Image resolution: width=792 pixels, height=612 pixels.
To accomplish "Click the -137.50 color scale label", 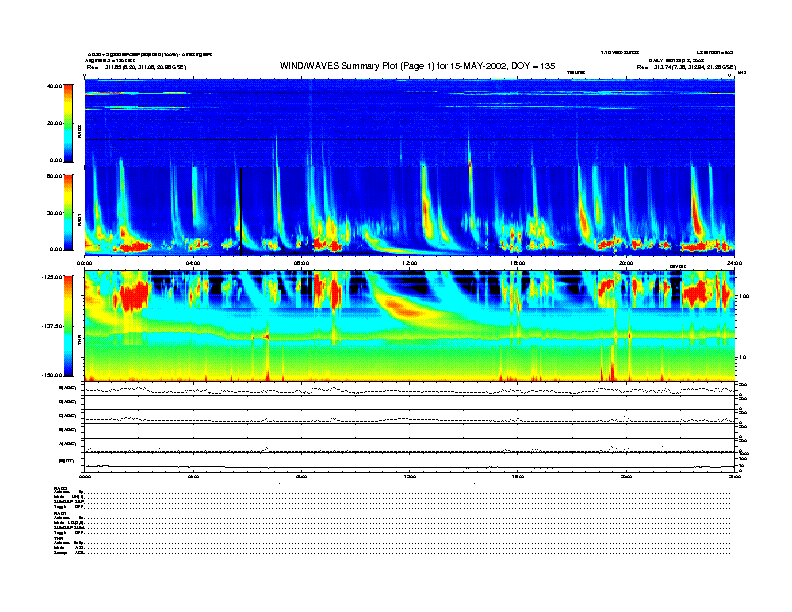I will coord(52,326).
